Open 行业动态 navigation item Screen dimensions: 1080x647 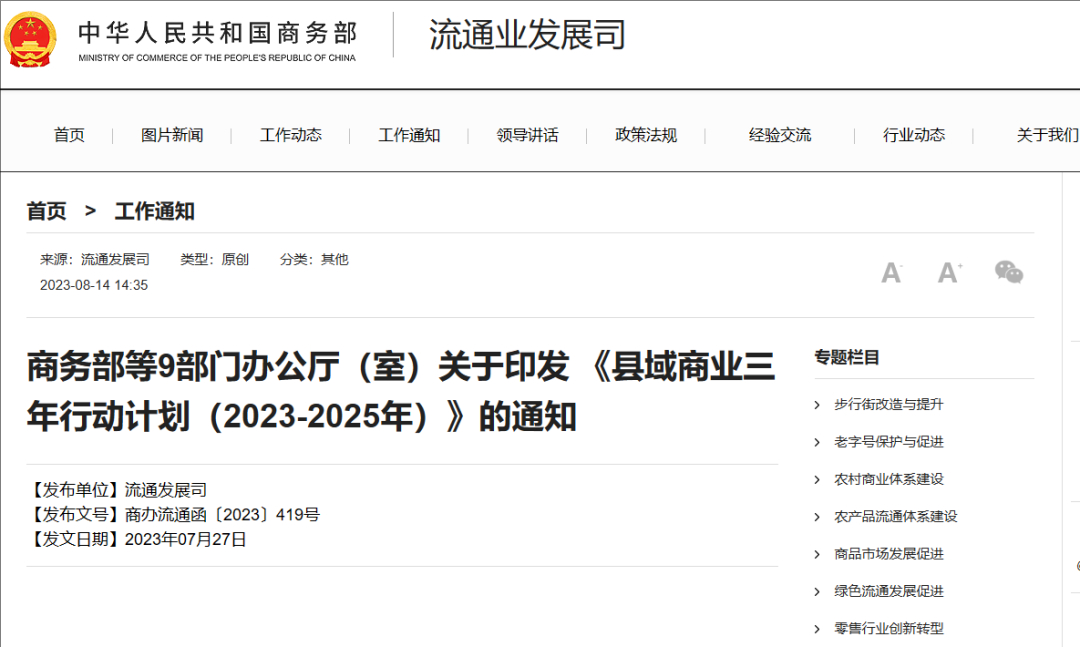coord(914,135)
